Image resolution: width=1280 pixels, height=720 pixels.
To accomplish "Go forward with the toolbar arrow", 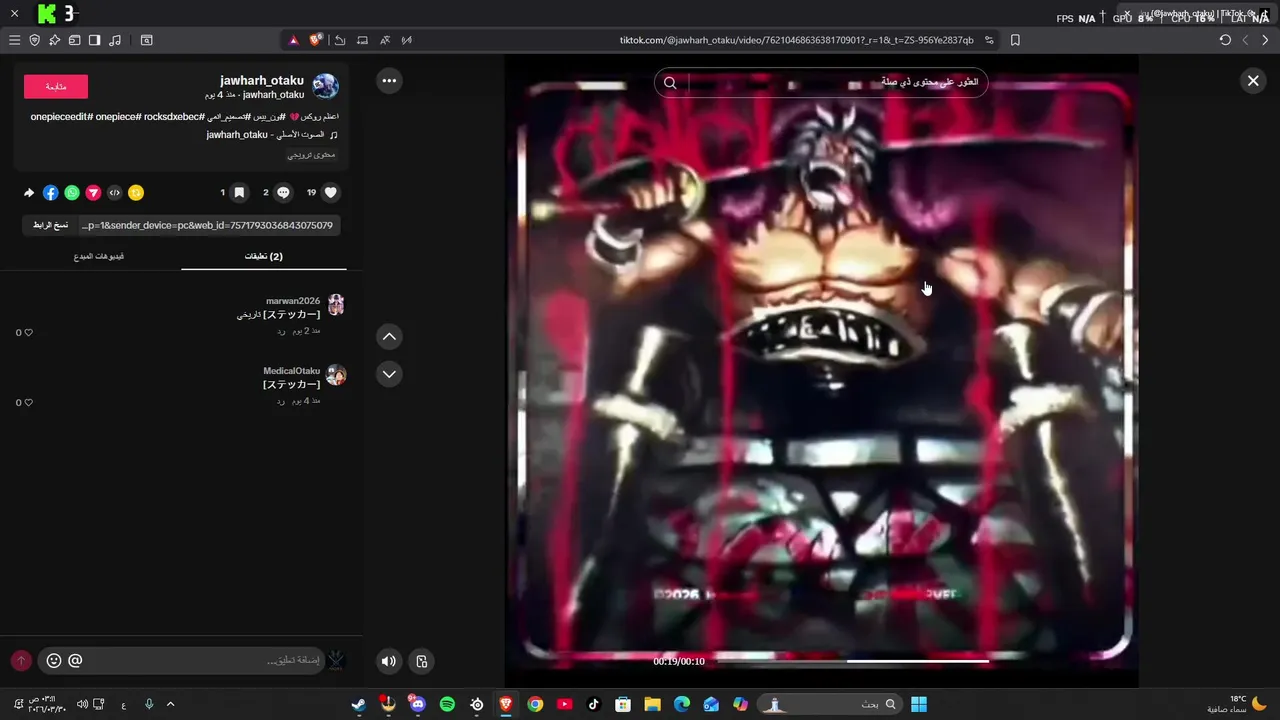I will click(x=1265, y=40).
